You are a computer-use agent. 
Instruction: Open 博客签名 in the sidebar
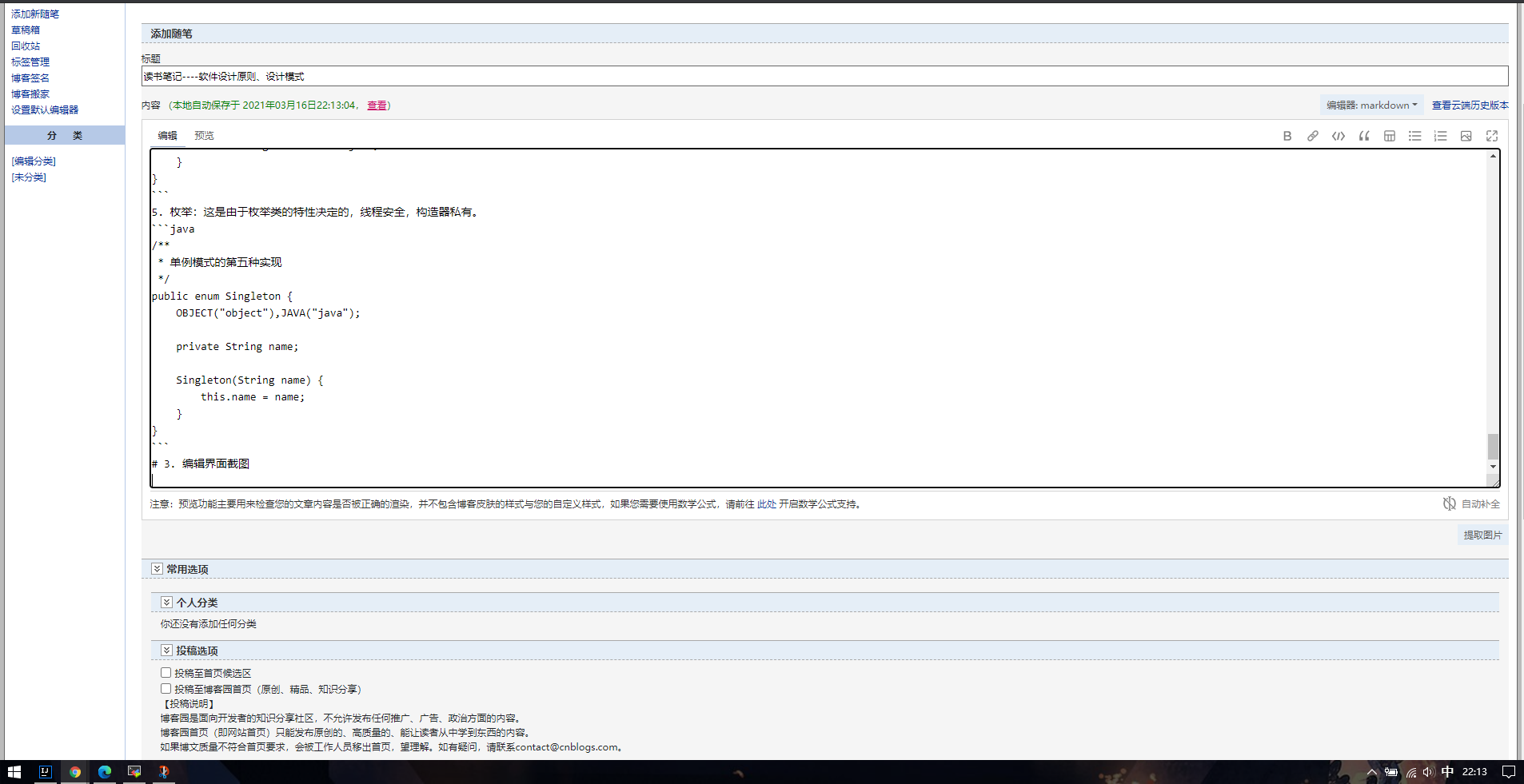coord(30,78)
